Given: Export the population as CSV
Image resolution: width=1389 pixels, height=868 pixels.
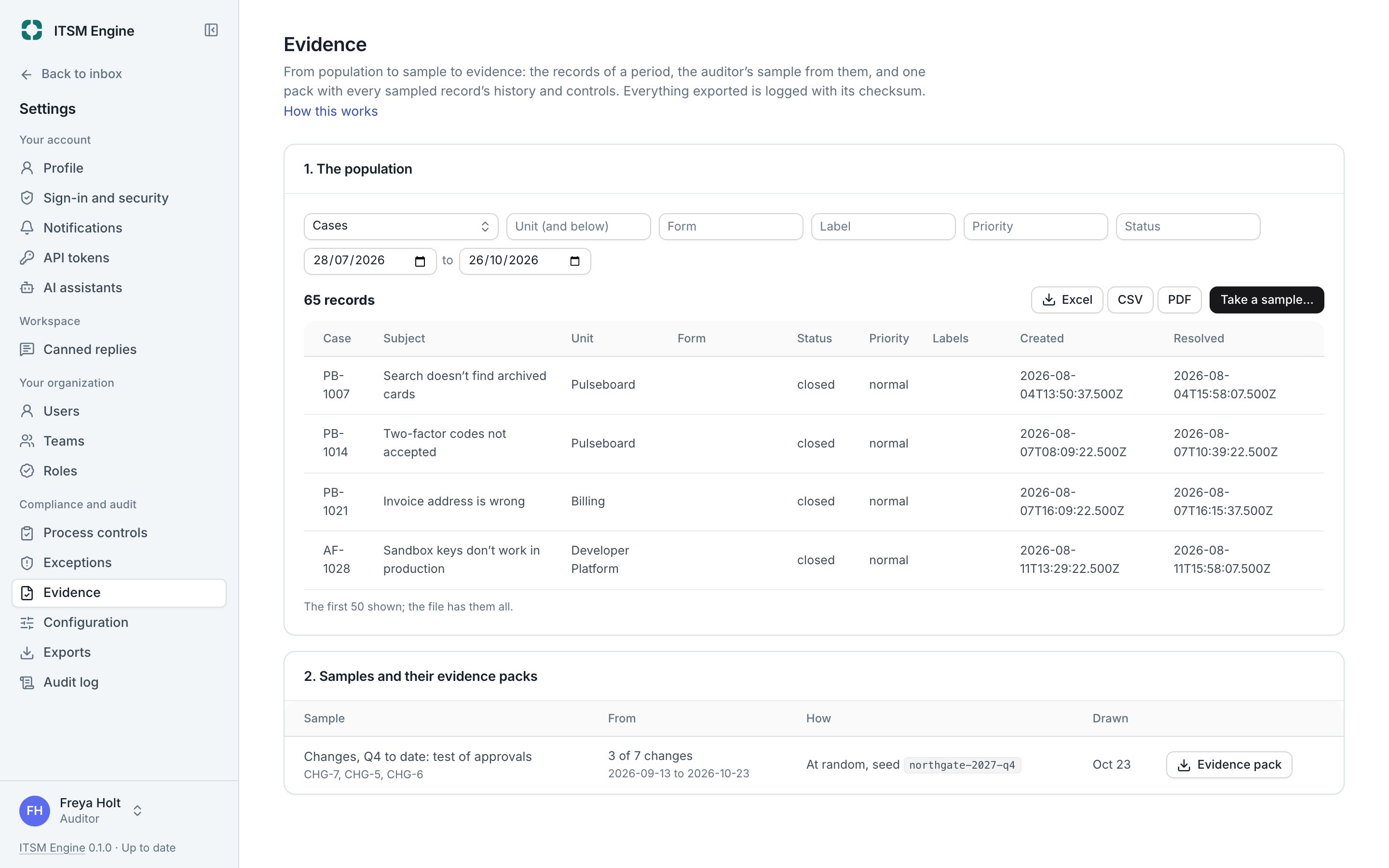Looking at the screenshot, I should point(1130,299).
